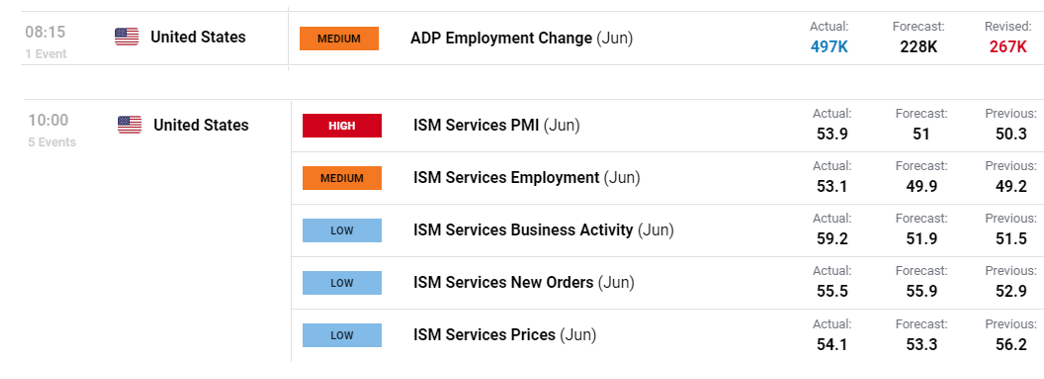
Task: Expand ISM Services Business Activity (Jun) row
Action: (x=544, y=230)
